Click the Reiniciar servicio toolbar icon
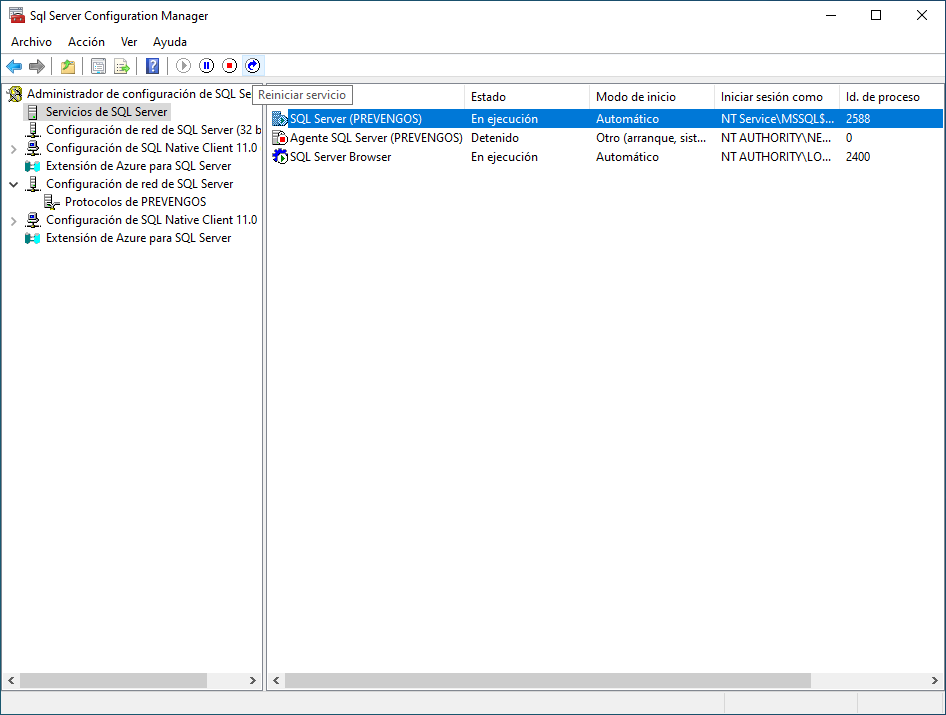This screenshot has width=946, height=715. coord(253,66)
